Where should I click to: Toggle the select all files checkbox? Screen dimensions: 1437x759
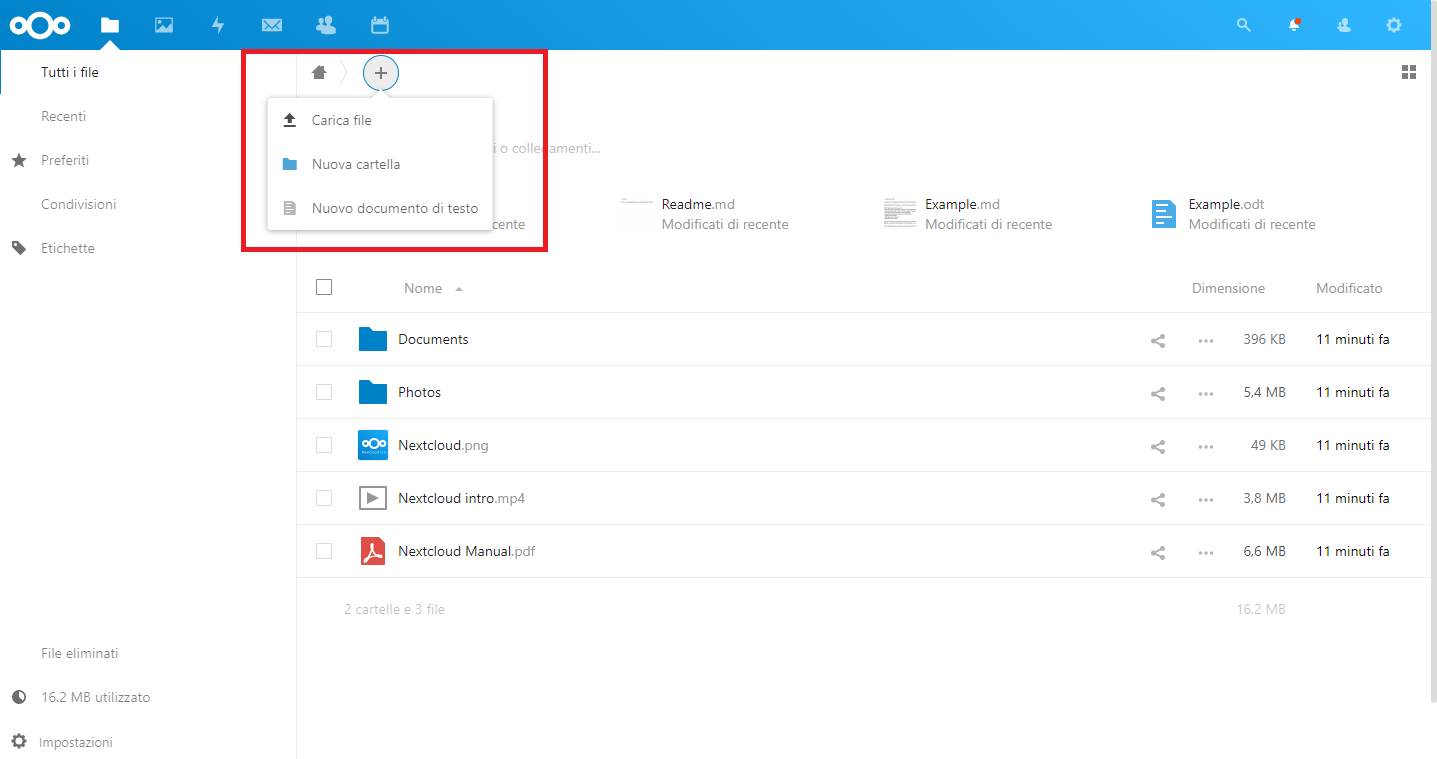click(x=324, y=287)
